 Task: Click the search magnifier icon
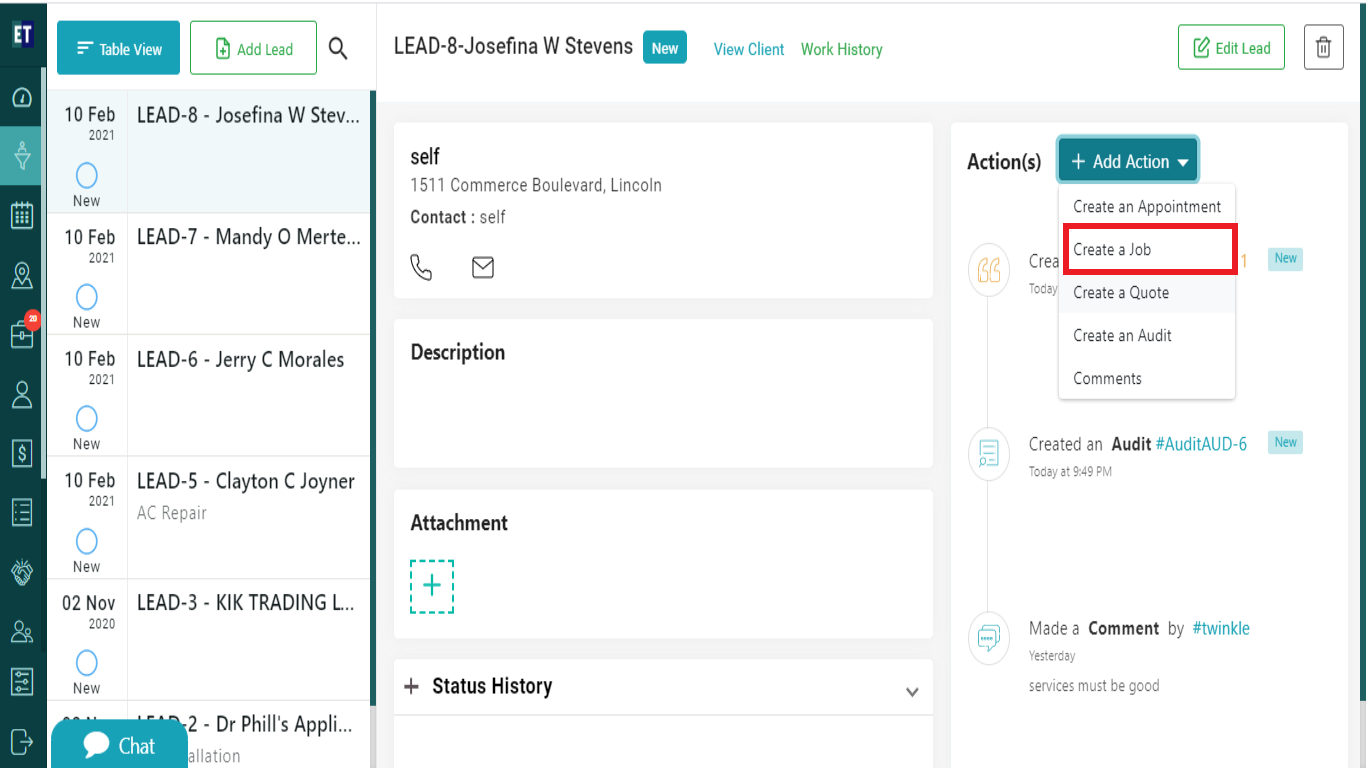[338, 48]
